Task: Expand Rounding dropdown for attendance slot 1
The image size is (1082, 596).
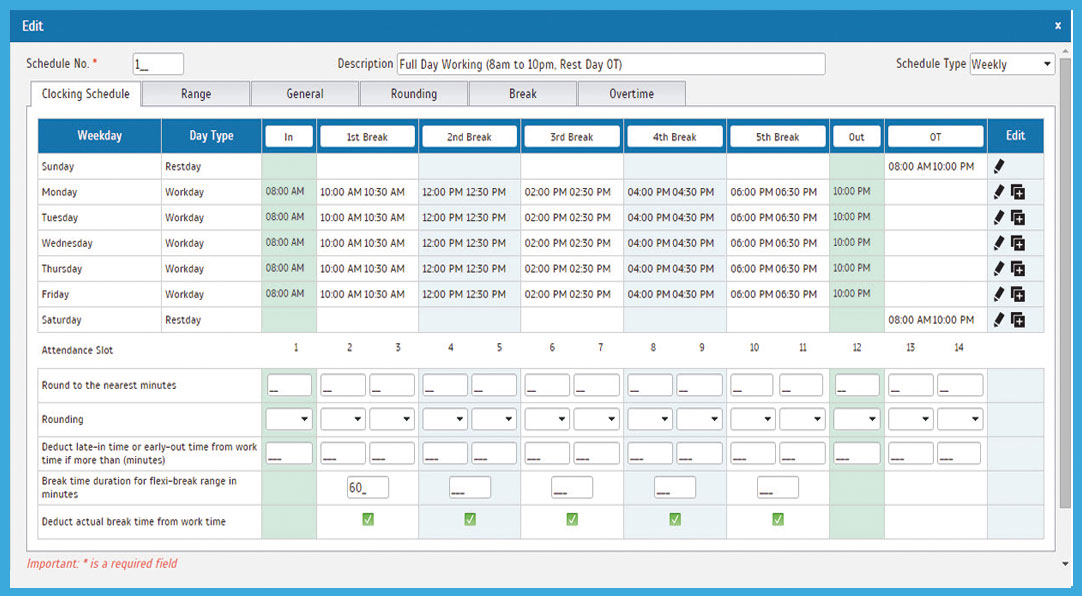Action: 289,419
